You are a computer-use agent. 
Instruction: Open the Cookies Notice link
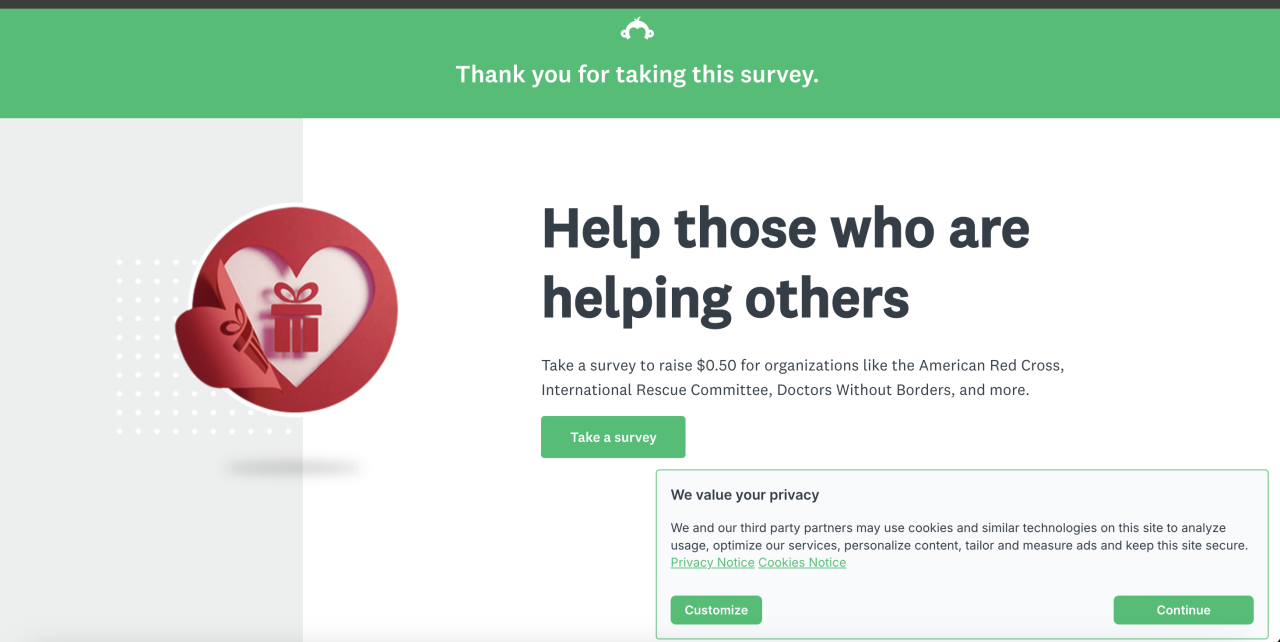click(x=802, y=563)
